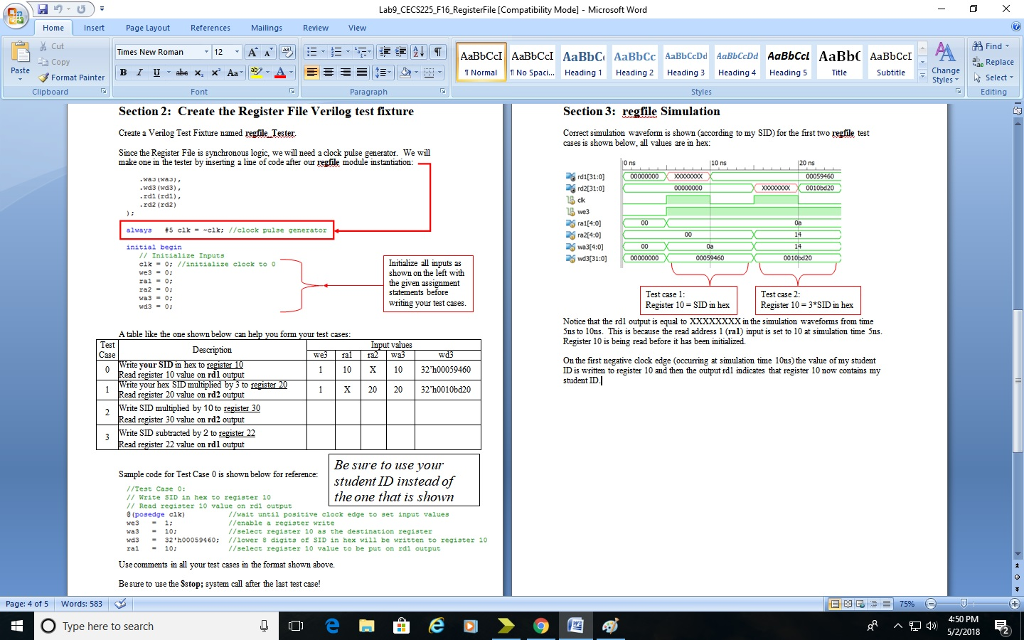
Task: Click the strikethrough icon
Action: point(180,72)
